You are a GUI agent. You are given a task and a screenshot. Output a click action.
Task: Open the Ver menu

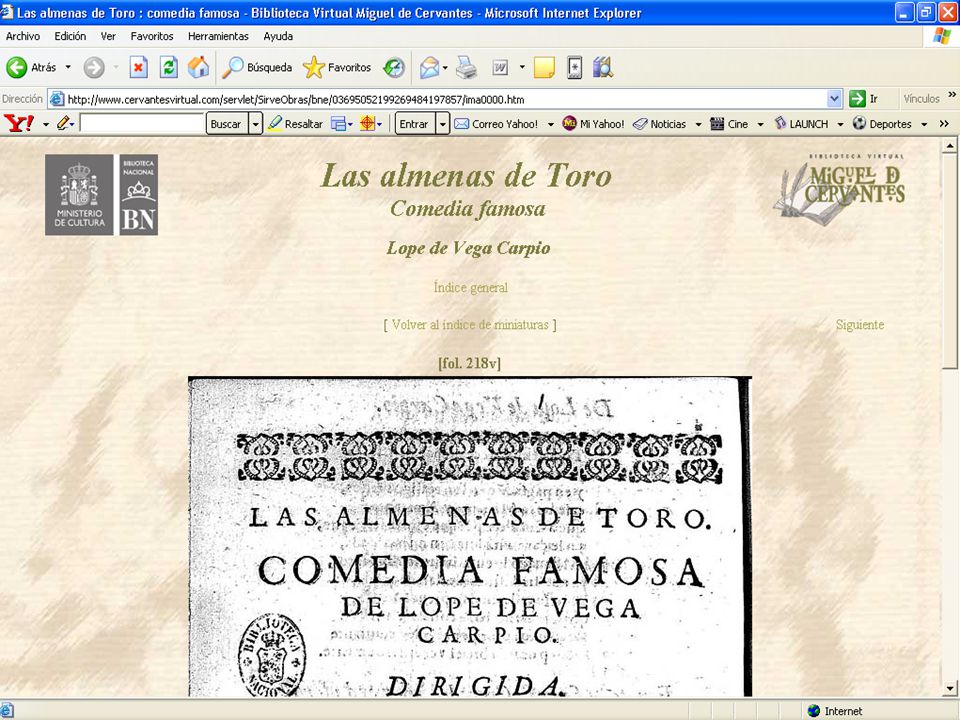point(108,36)
